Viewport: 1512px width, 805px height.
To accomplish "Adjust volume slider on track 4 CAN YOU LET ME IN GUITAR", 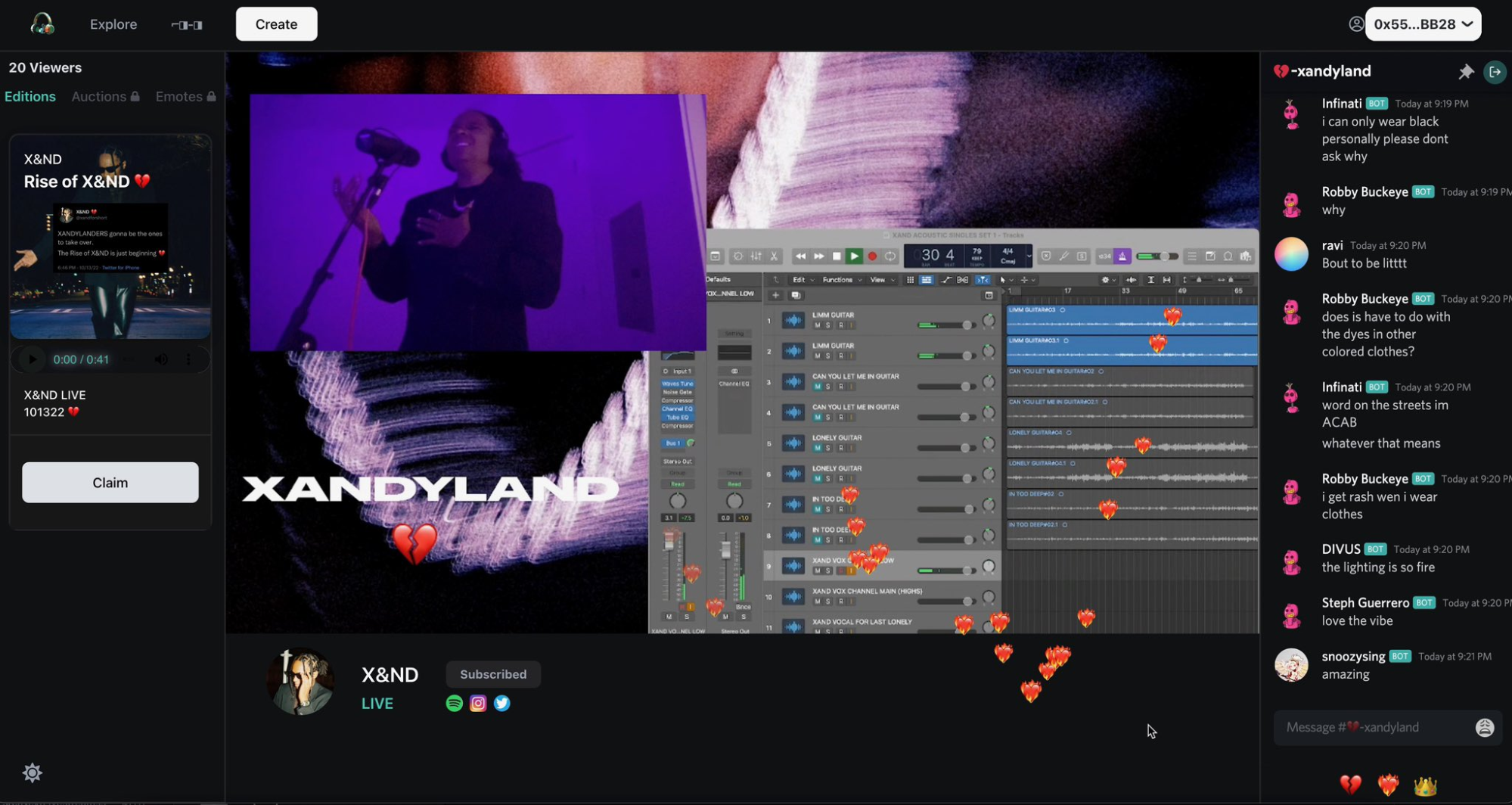I will 945,417.
